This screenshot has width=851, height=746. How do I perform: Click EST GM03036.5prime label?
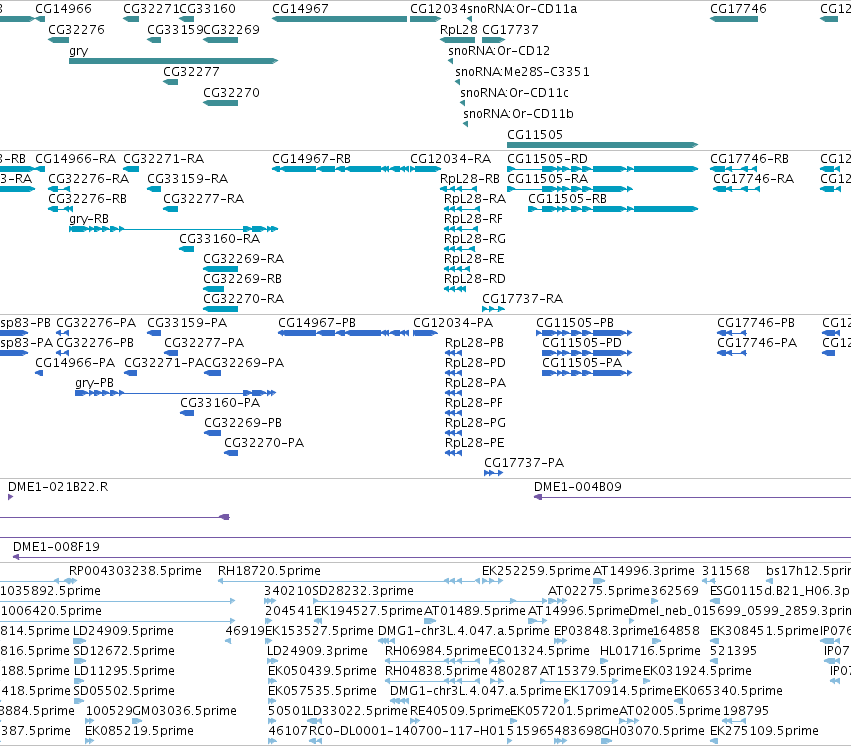(x=185, y=711)
